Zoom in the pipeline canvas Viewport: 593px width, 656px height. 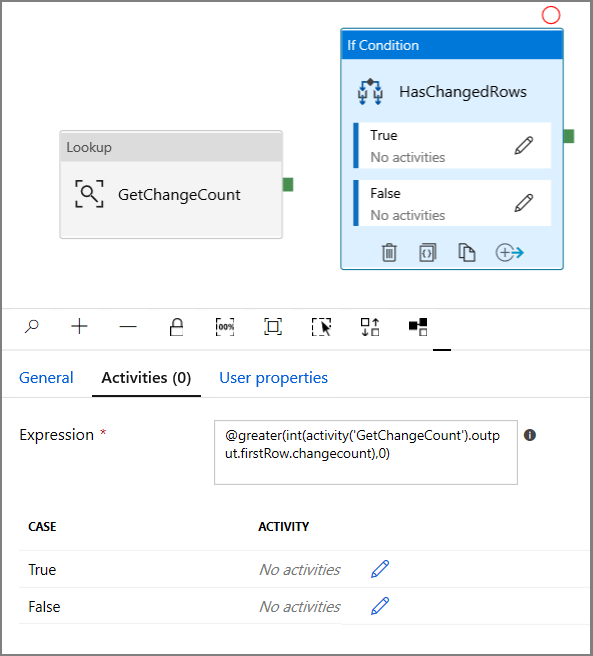pyautogui.click(x=79, y=326)
